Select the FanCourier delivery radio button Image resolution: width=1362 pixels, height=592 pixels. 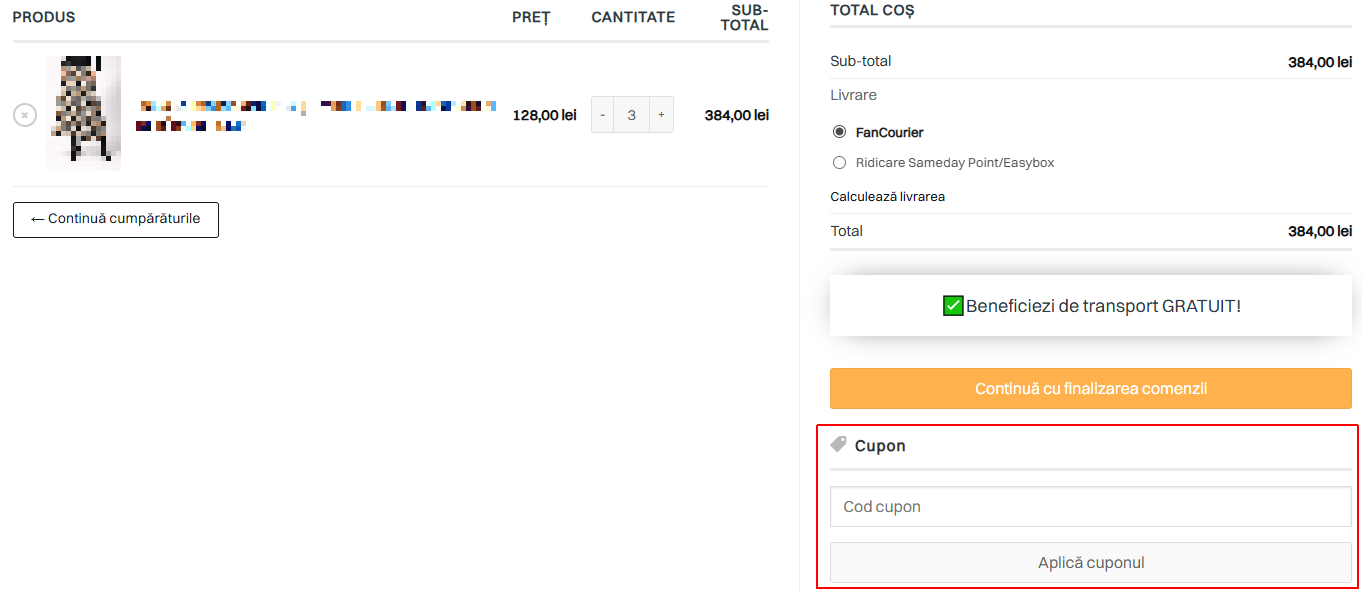pyautogui.click(x=839, y=132)
